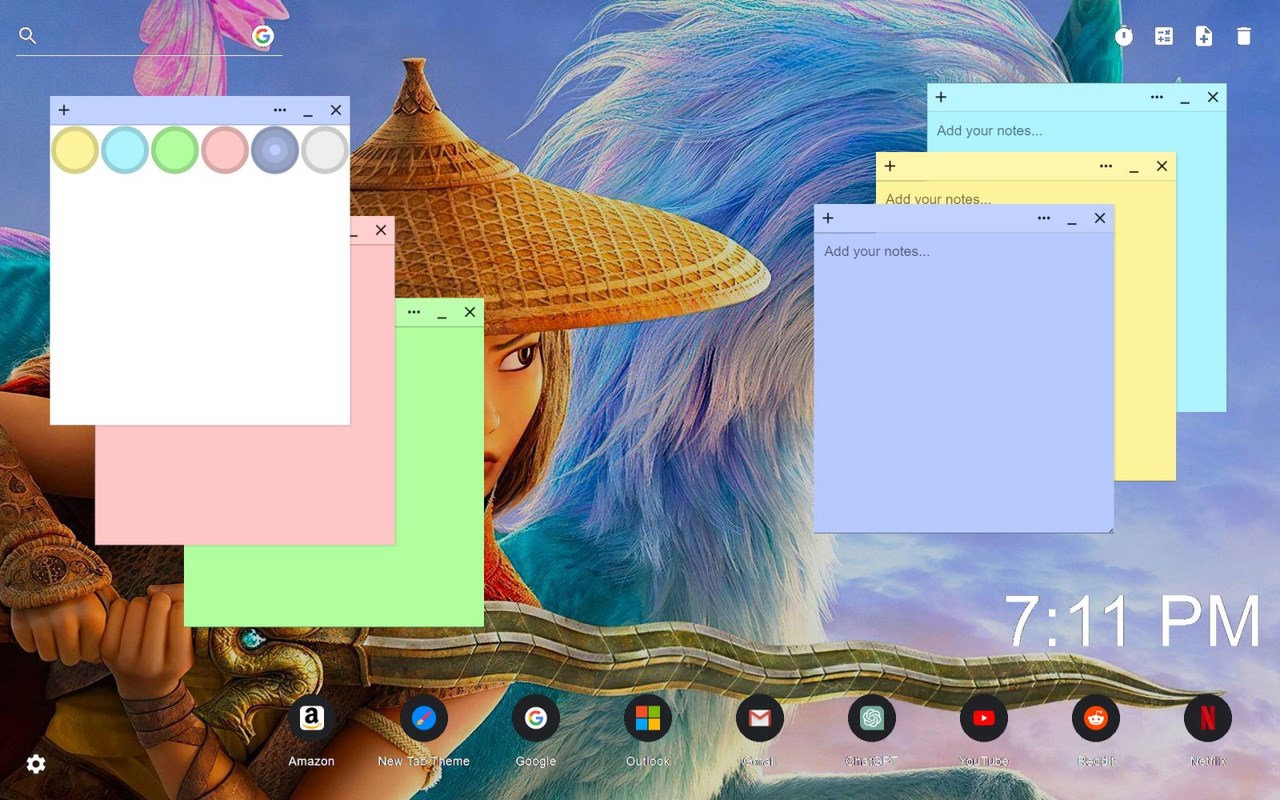Click the plus icon on the periwinkle note

coord(828,218)
